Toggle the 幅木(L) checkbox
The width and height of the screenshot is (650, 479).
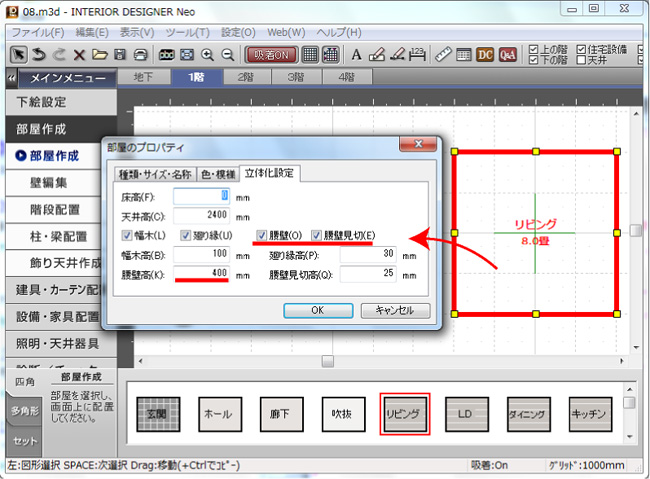126,236
